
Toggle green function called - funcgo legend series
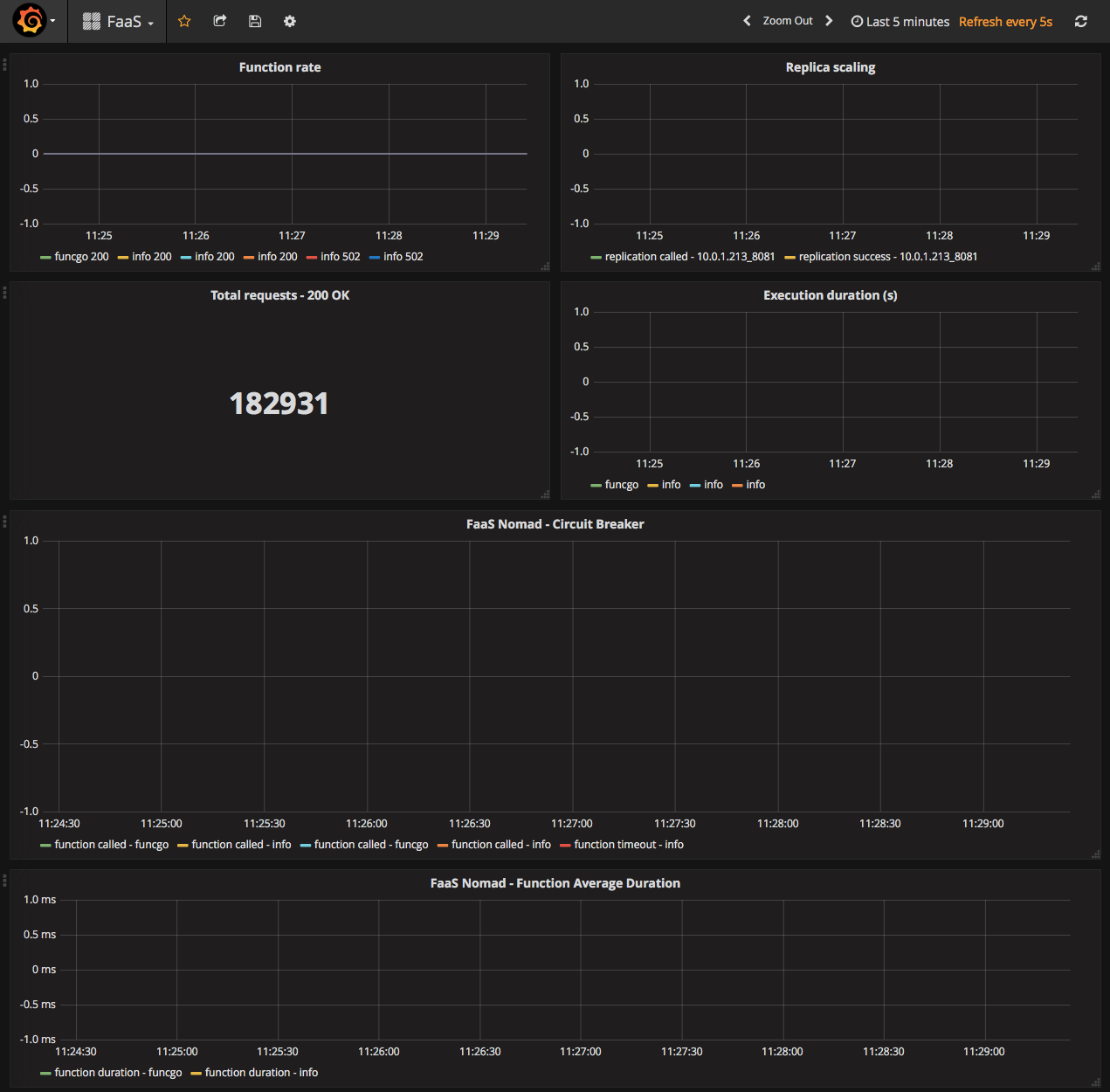coord(112,845)
